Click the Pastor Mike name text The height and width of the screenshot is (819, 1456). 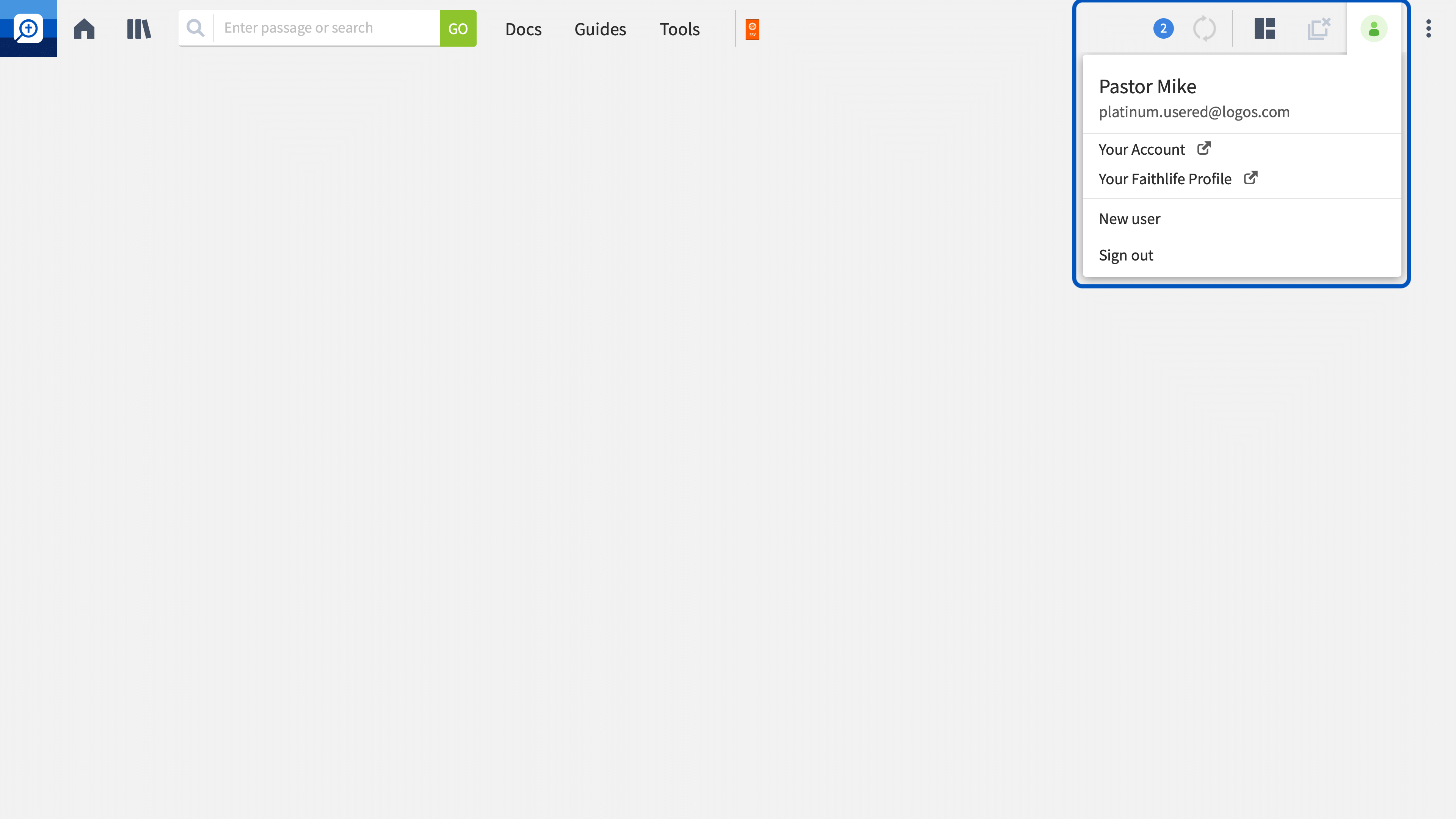(1147, 86)
